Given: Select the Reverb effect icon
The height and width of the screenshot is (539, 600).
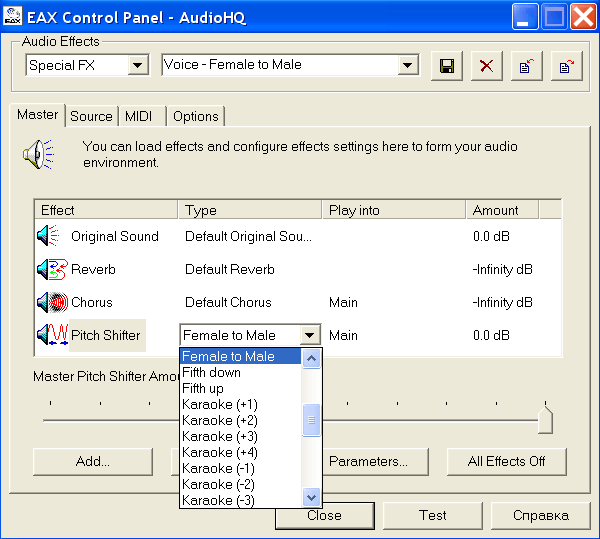Looking at the screenshot, I should [48, 270].
